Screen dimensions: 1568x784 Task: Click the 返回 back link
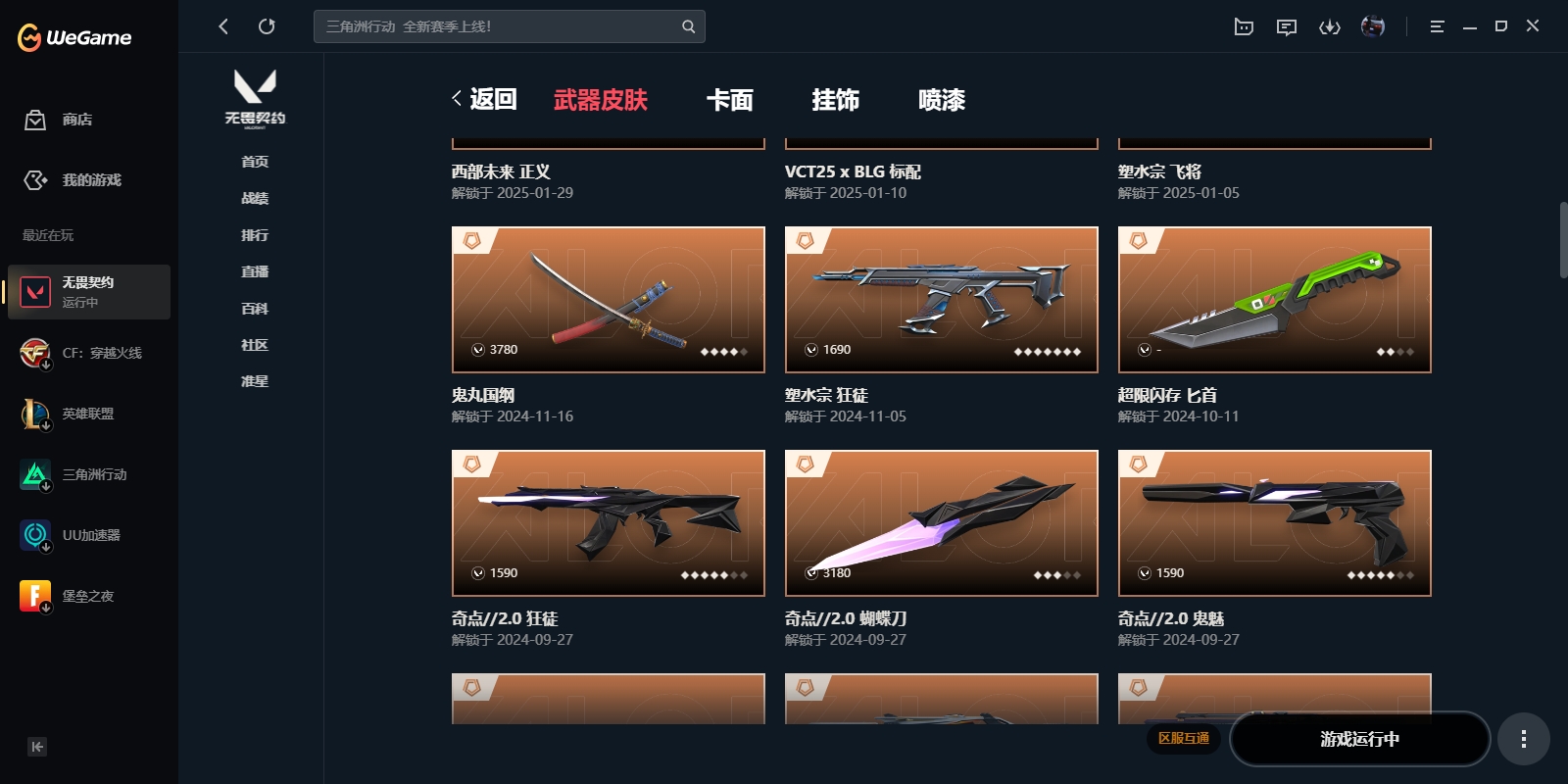(484, 99)
